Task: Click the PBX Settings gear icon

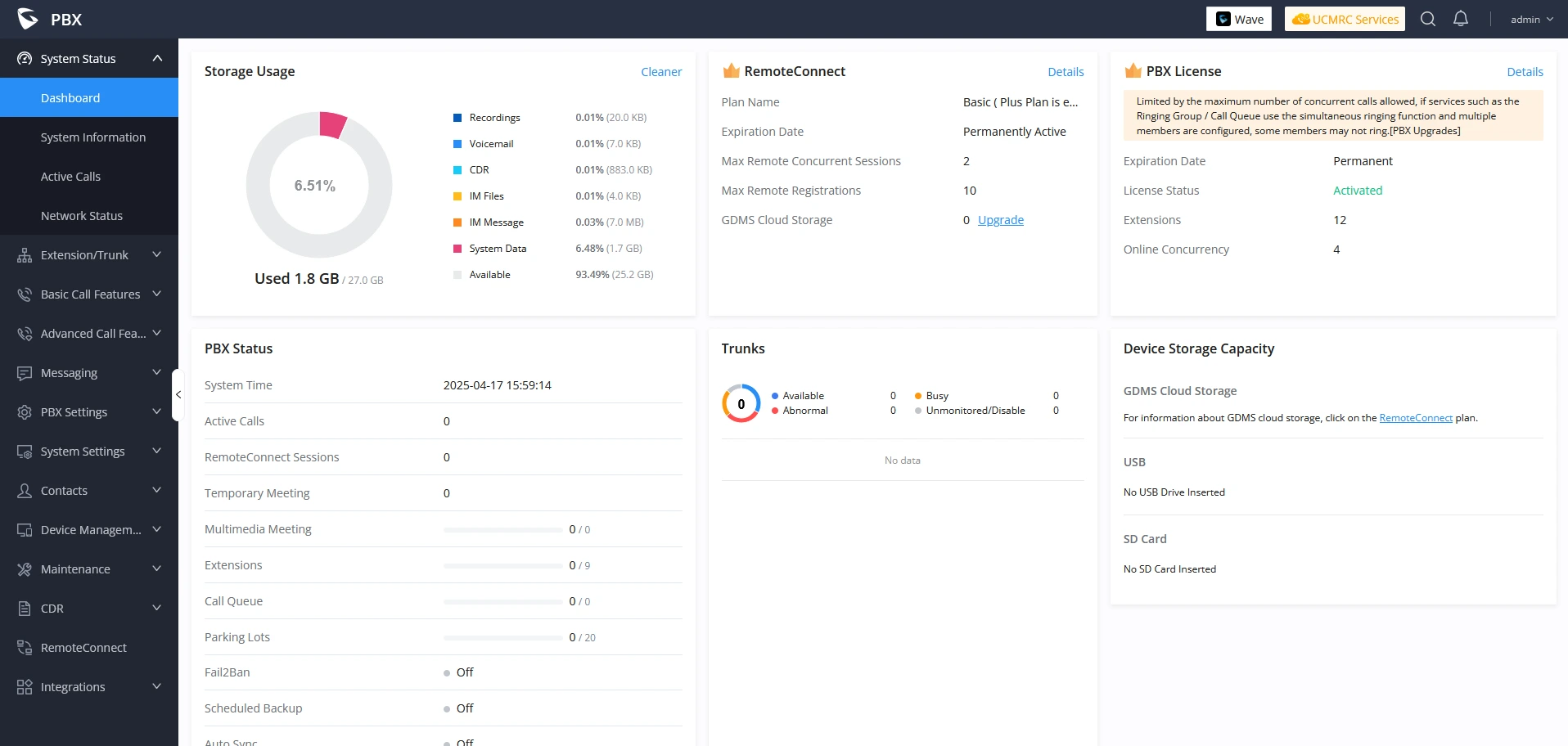Action: click(x=25, y=412)
